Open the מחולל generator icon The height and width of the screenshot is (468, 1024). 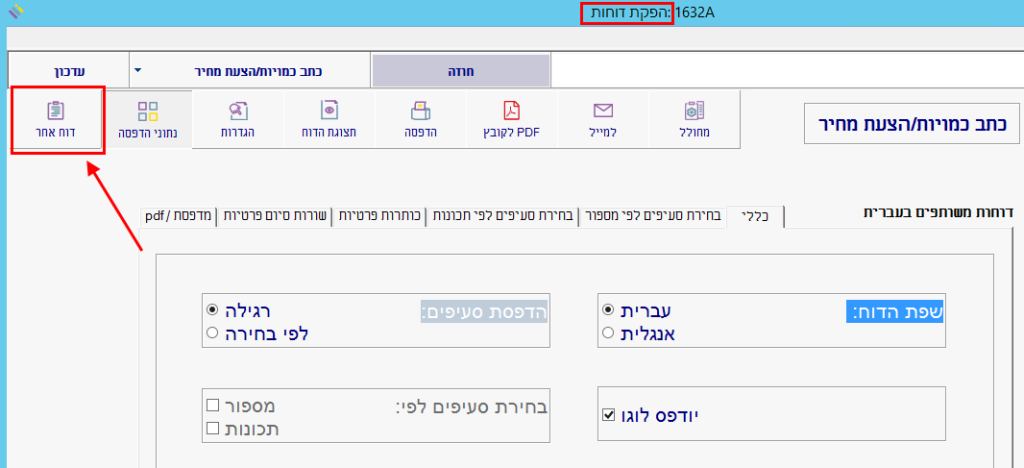pos(694,119)
